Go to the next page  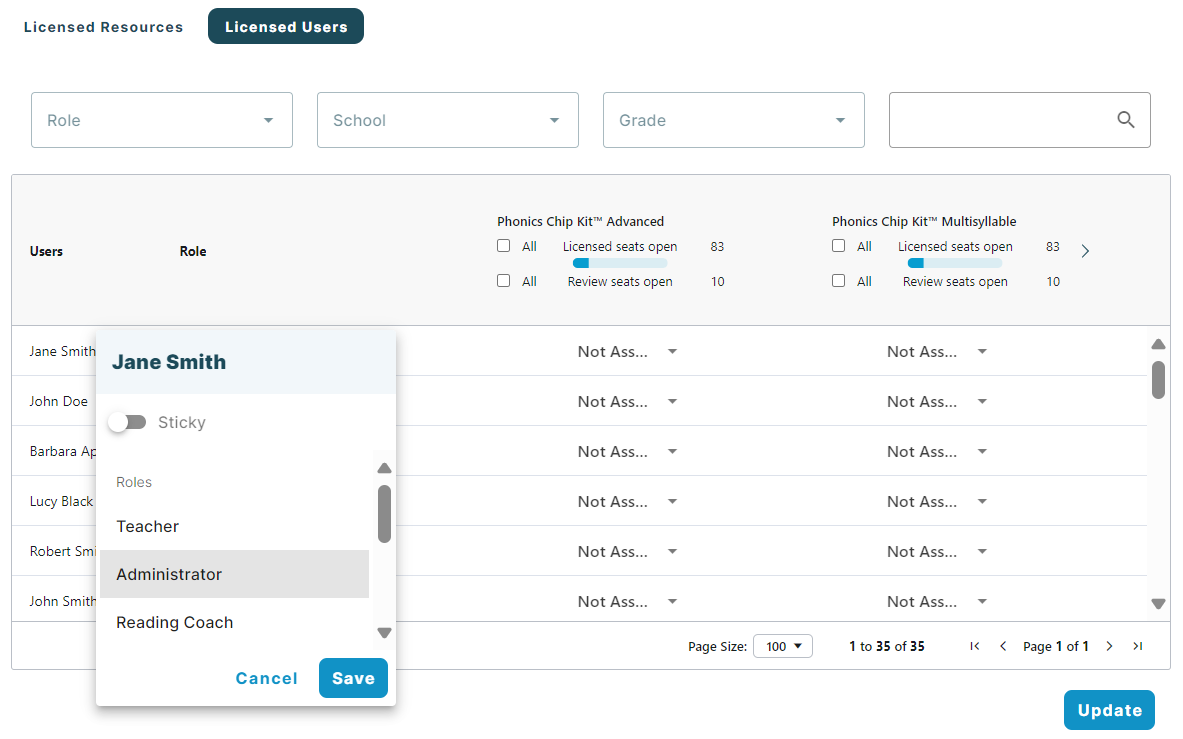tap(1109, 646)
